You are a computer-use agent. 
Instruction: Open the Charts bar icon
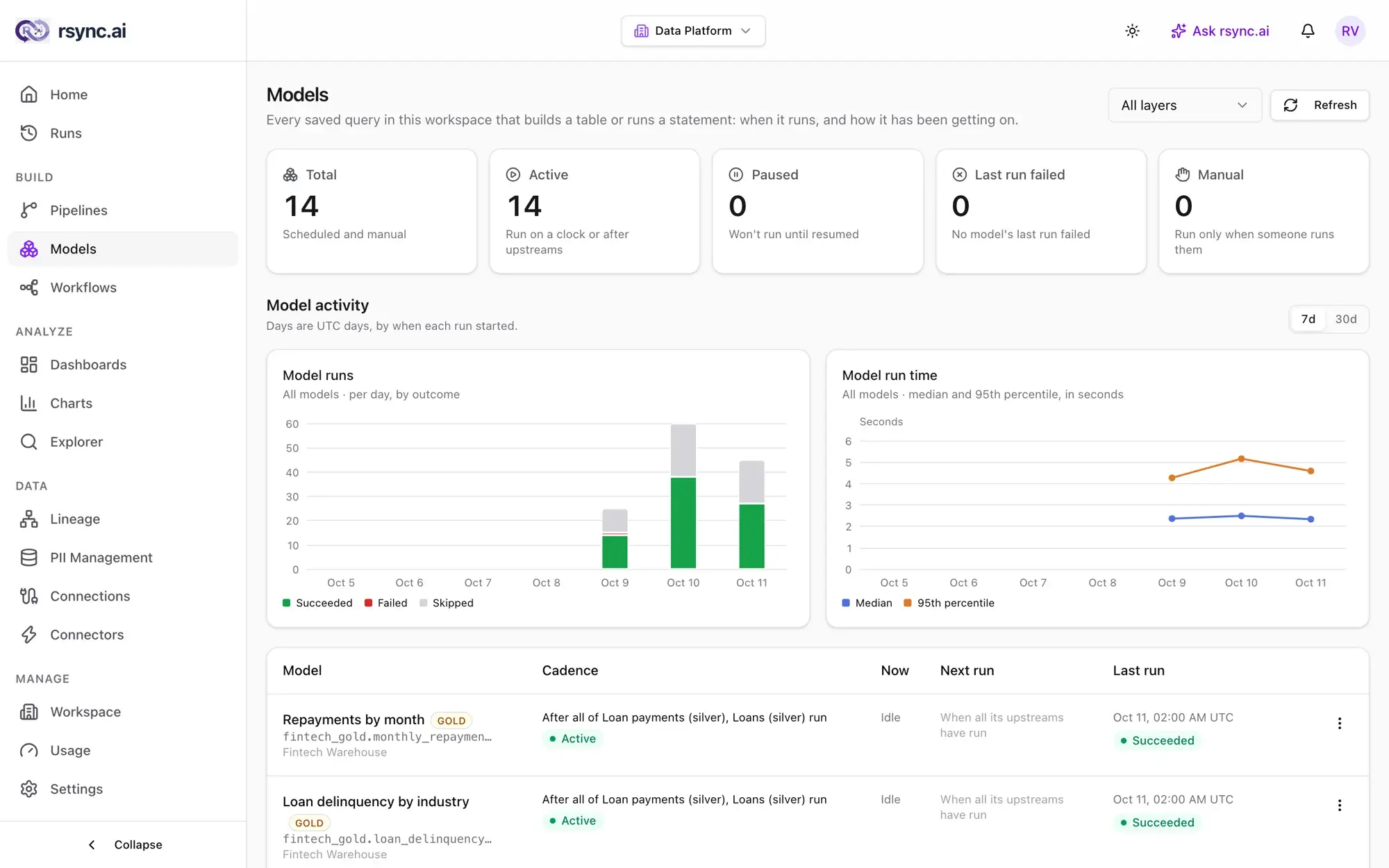tap(28, 403)
